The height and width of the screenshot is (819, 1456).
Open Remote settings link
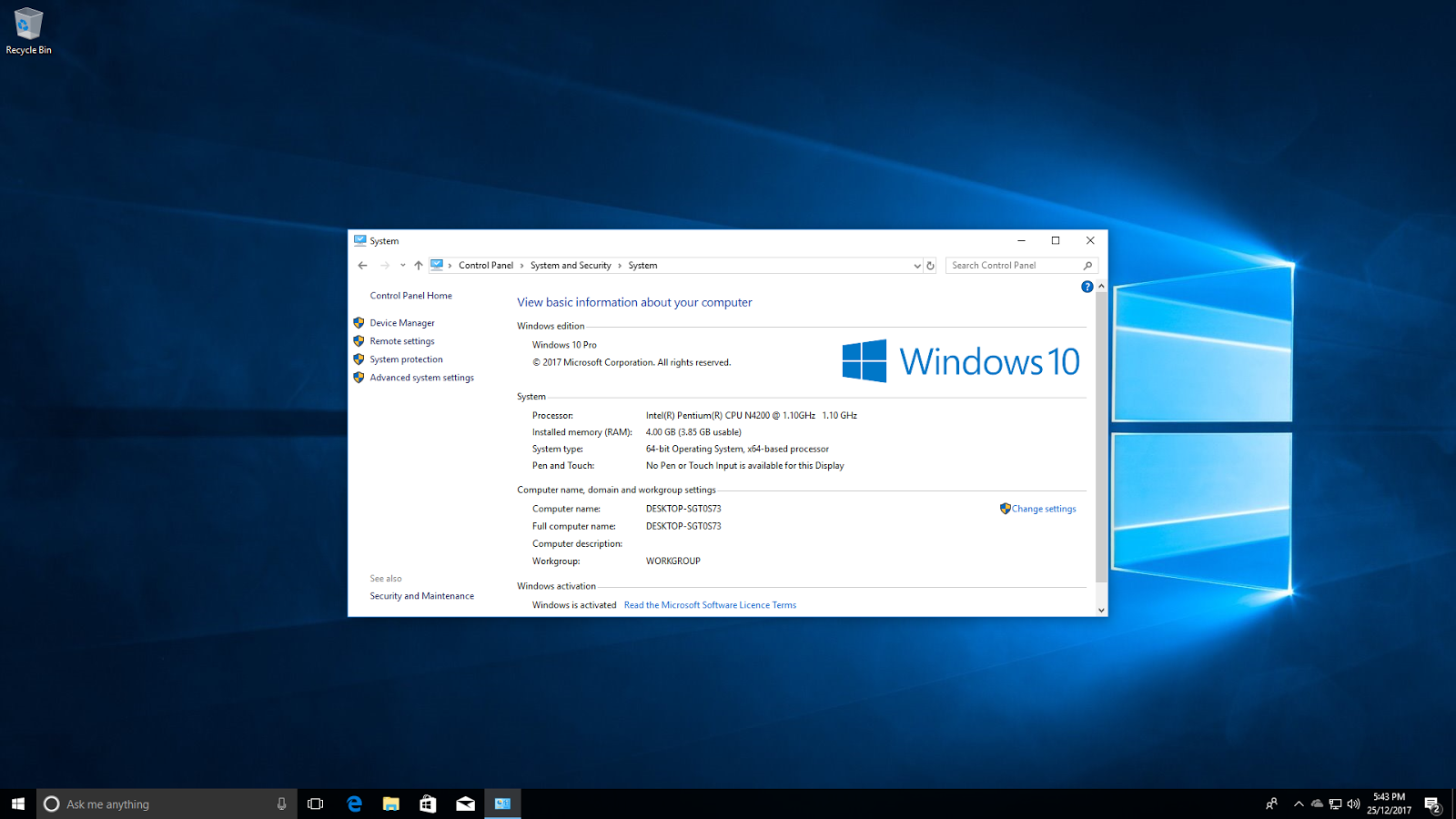click(x=402, y=341)
